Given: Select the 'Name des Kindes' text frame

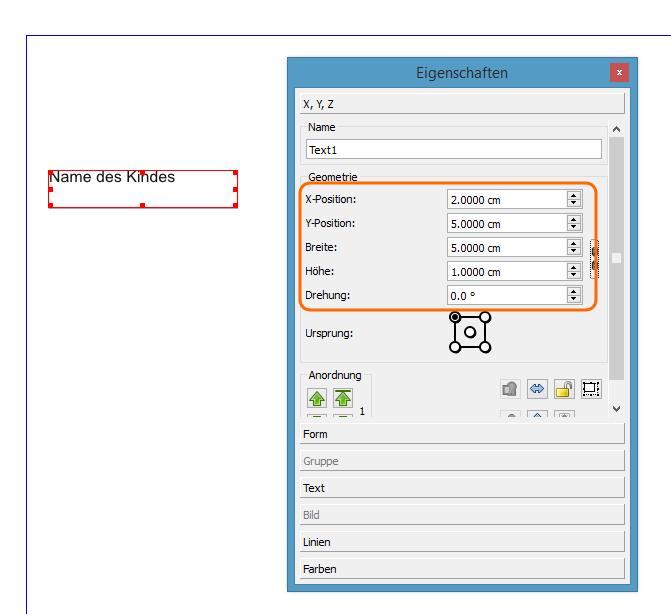Looking at the screenshot, I should pos(142,189).
